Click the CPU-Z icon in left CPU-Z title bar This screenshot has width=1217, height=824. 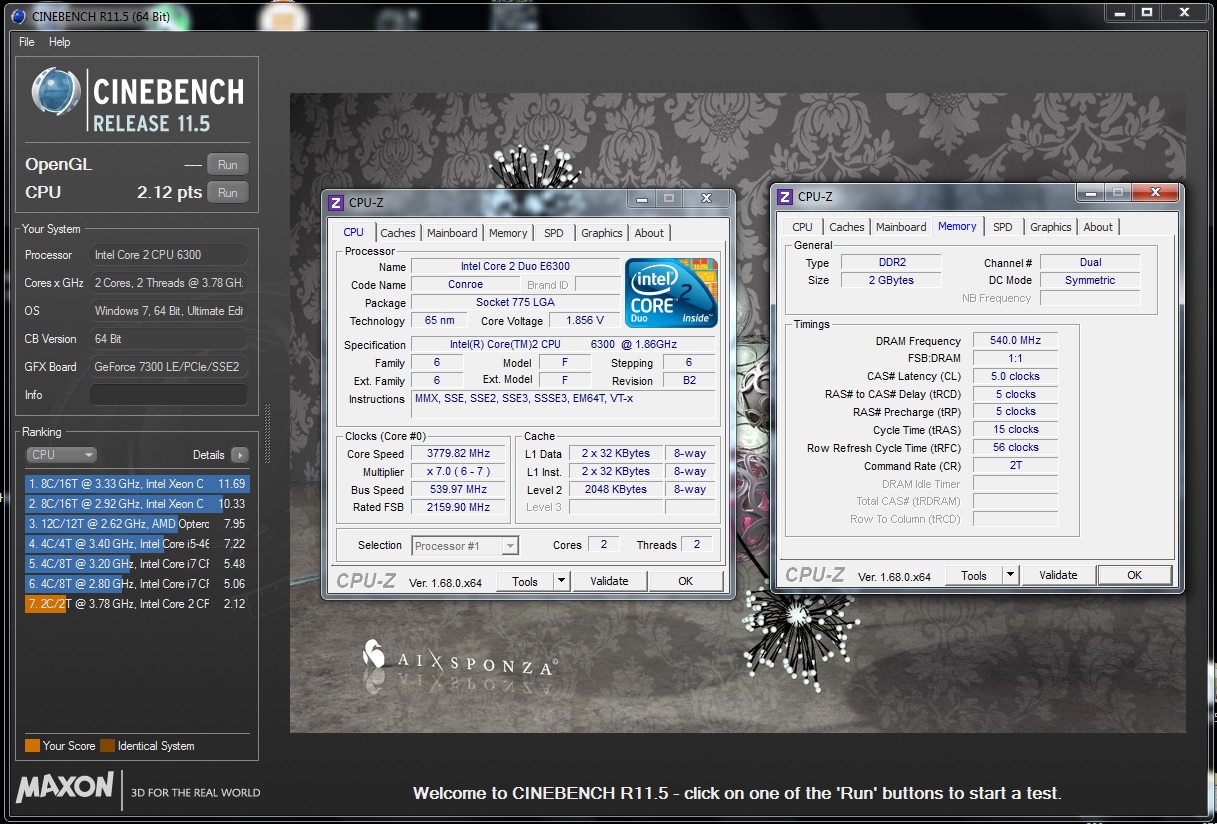[x=337, y=202]
